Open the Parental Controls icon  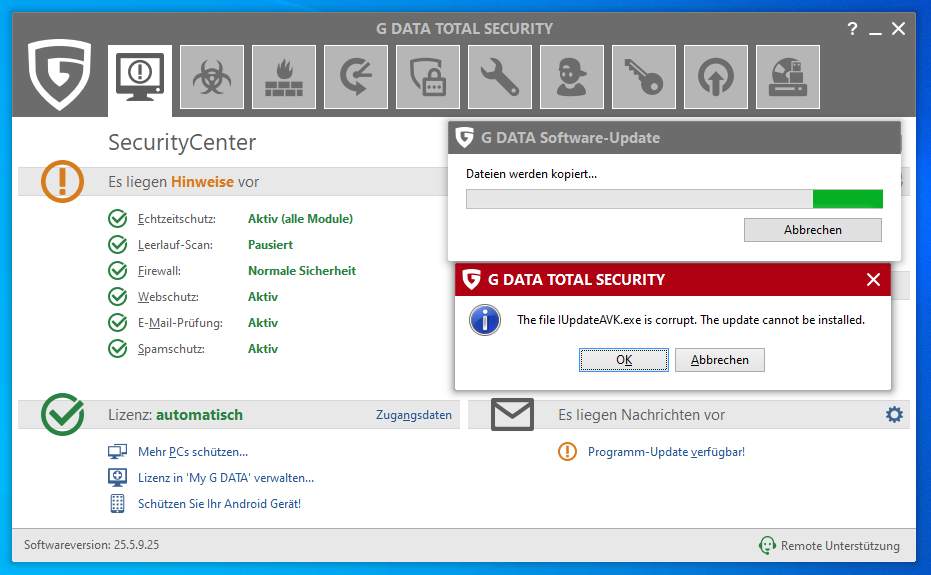(x=572, y=77)
